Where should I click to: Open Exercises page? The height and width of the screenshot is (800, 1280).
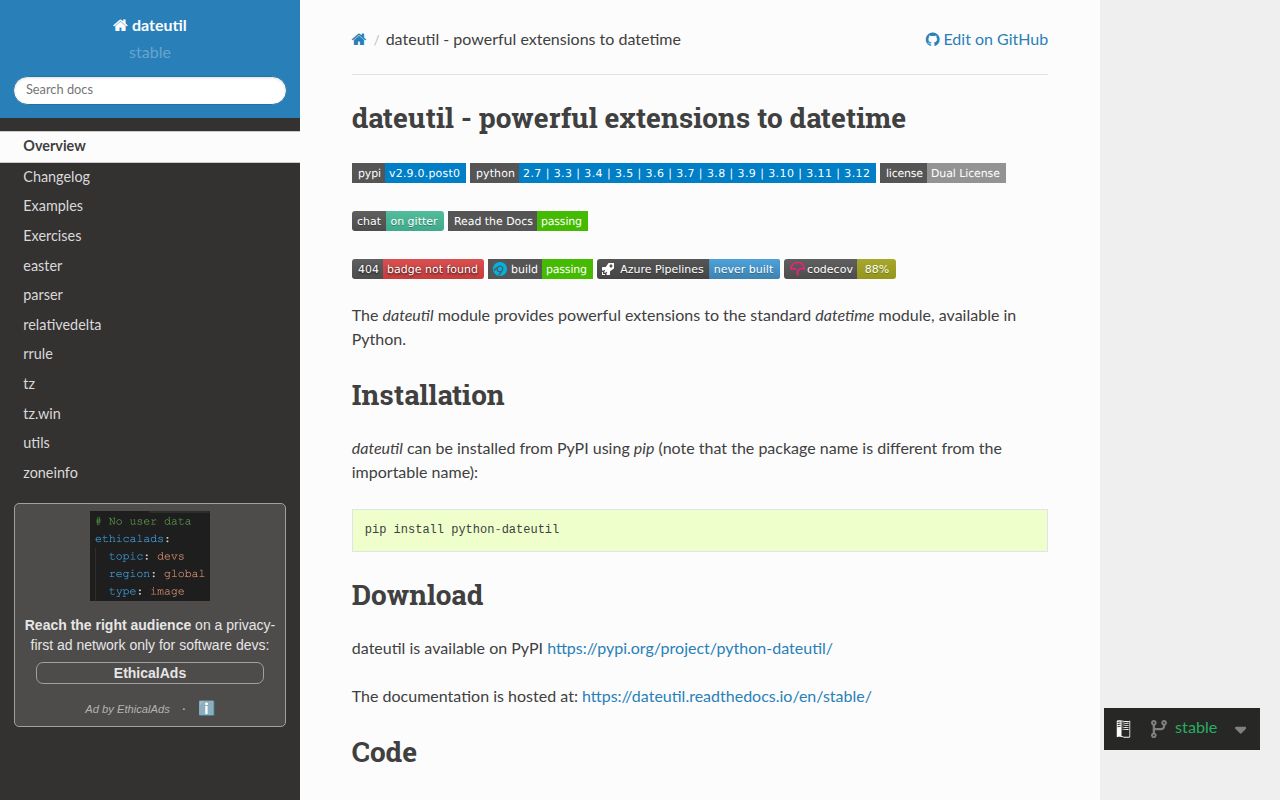click(150, 236)
